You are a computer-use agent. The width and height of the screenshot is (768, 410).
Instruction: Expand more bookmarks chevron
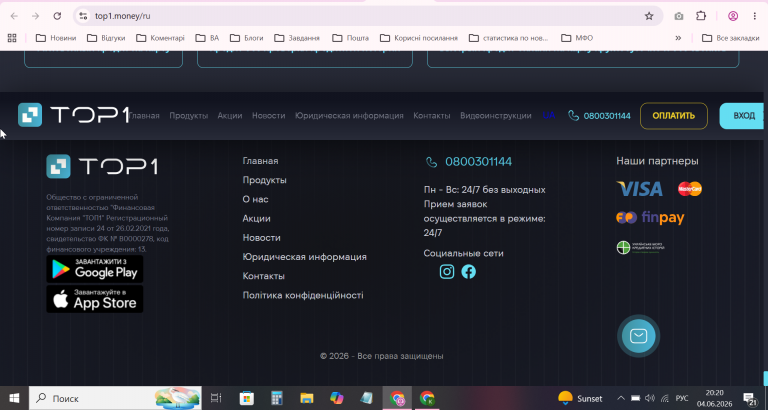(x=678, y=38)
